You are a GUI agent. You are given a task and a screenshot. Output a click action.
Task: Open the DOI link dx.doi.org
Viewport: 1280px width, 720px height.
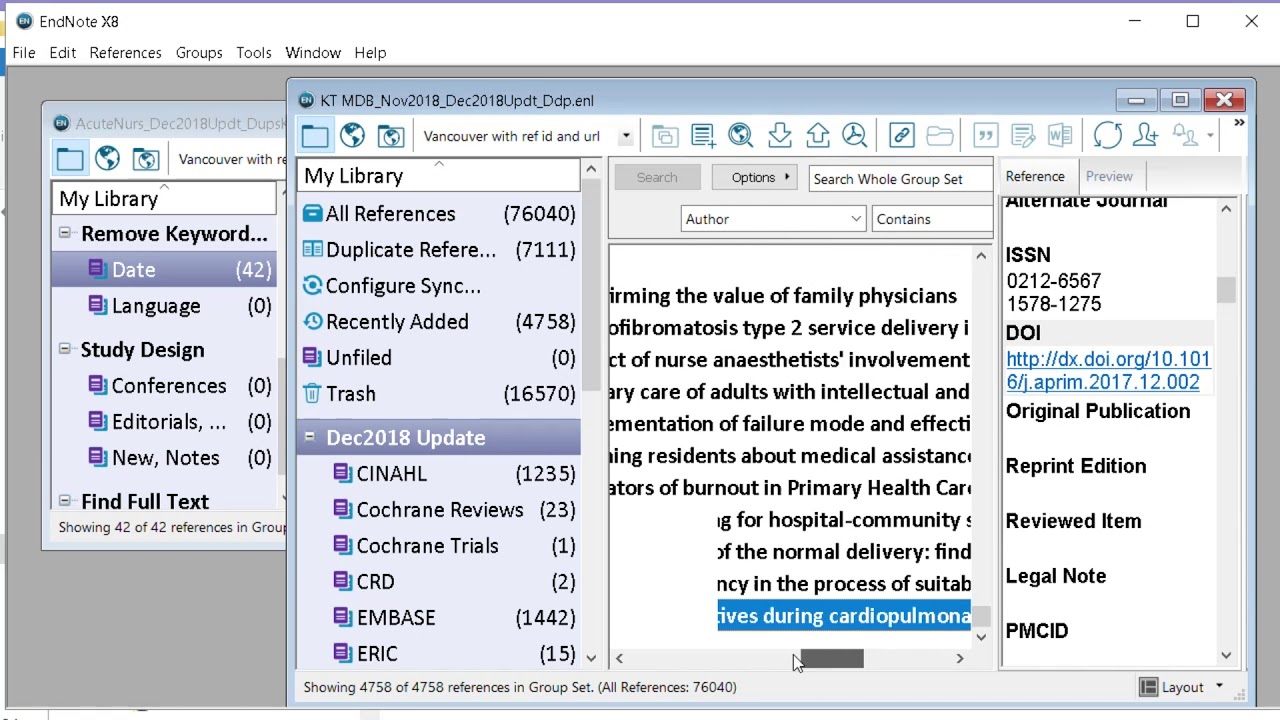(x=1108, y=370)
